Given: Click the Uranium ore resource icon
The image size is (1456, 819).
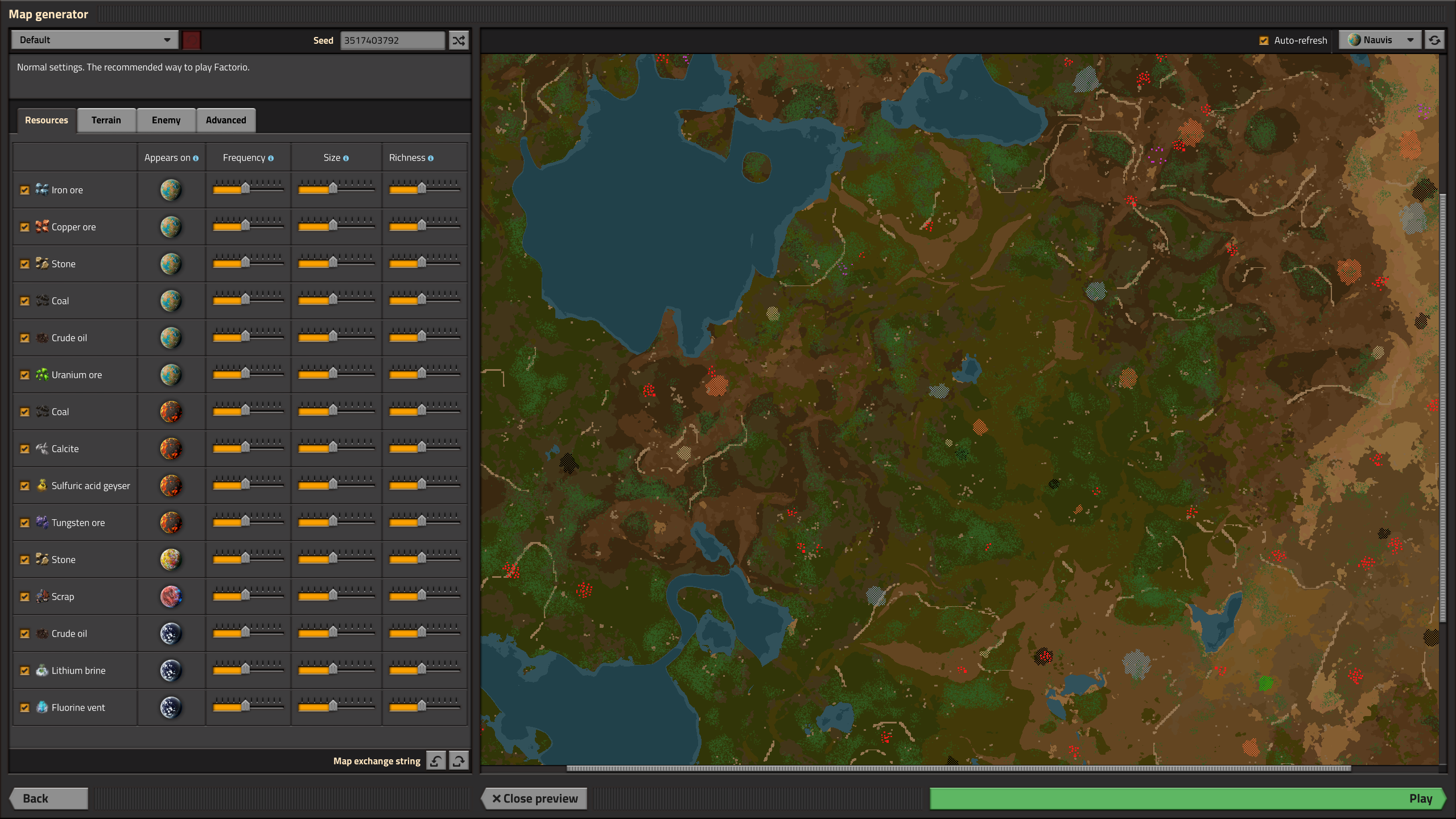Looking at the screenshot, I should [x=42, y=374].
